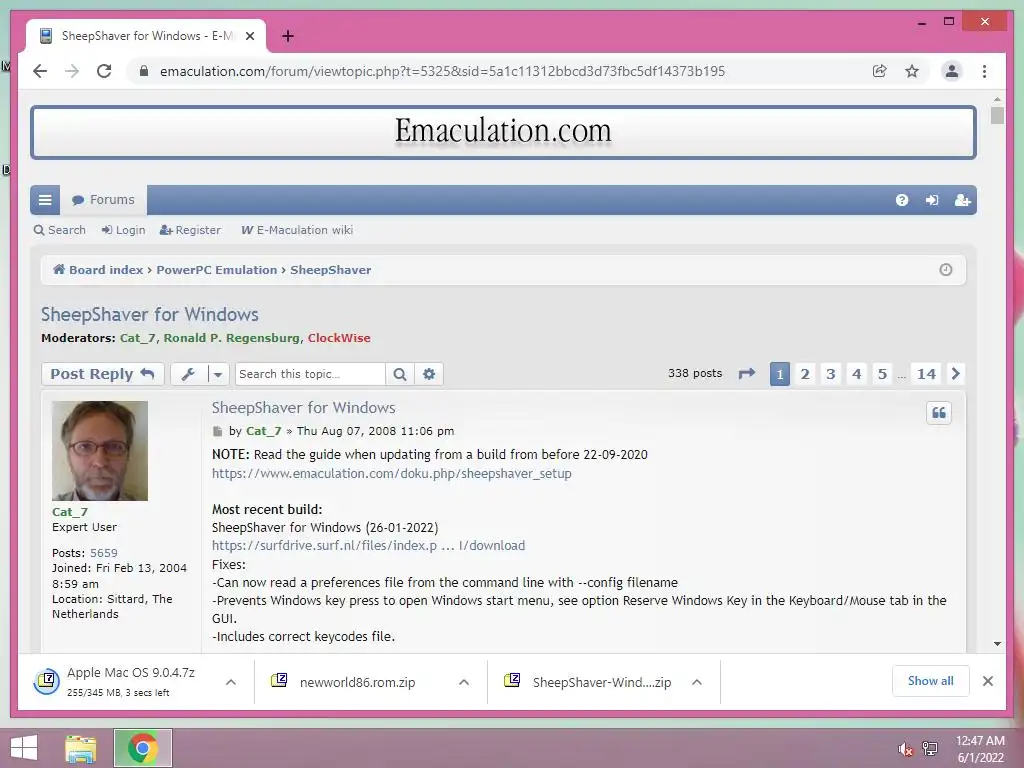Click the muted volume tray icon

pyautogui.click(x=905, y=749)
